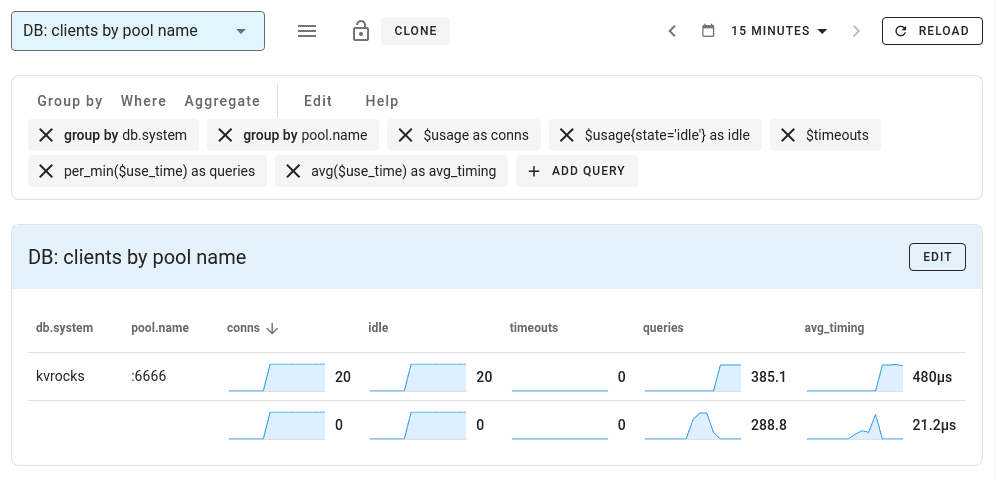Remove the $timeouts query chip
This screenshot has width=996, height=479.
pos(788,135)
